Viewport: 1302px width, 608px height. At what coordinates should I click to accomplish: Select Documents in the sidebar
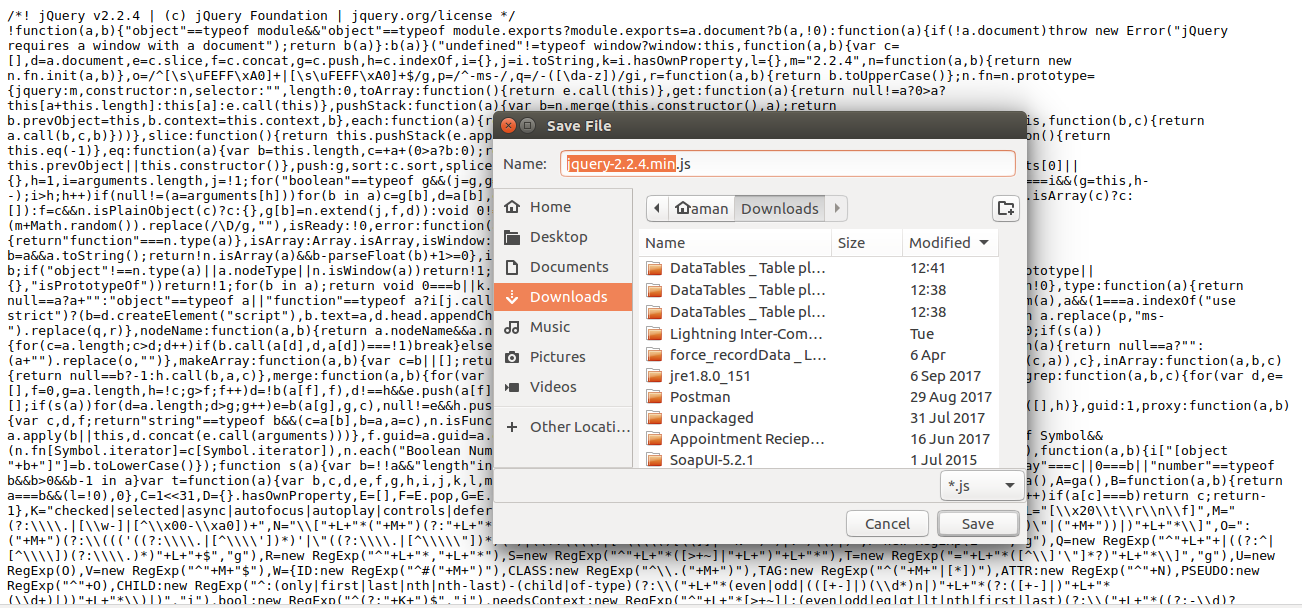click(568, 267)
